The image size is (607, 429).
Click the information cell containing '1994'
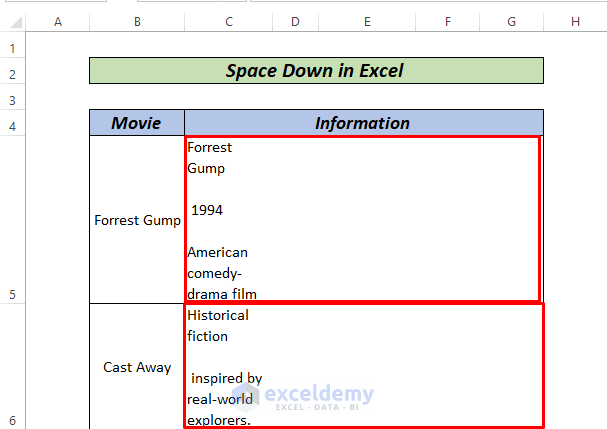click(x=363, y=219)
